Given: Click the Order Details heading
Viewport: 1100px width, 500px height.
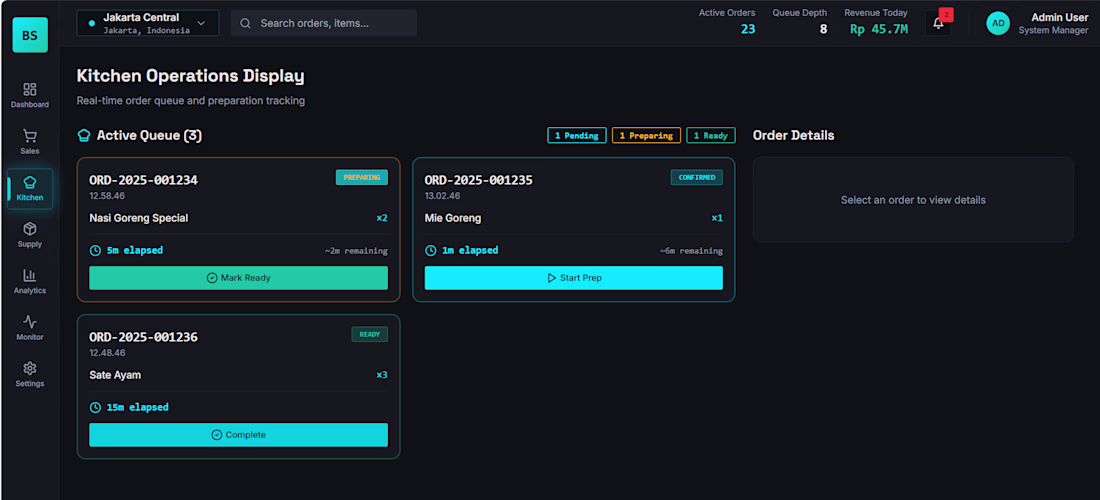Looking at the screenshot, I should pyautogui.click(x=793, y=135).
